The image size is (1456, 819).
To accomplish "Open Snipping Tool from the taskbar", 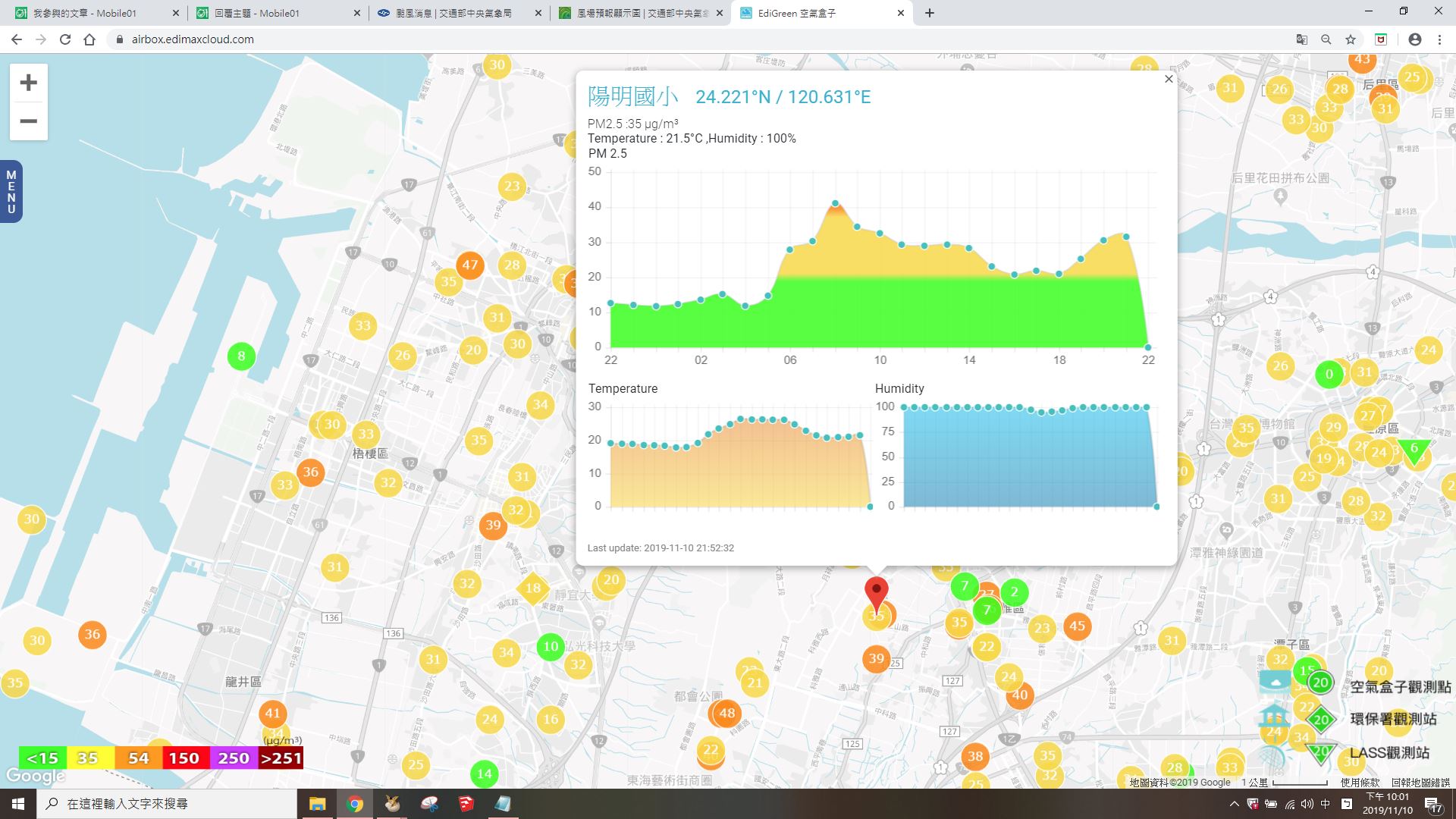I will [429, 804].
